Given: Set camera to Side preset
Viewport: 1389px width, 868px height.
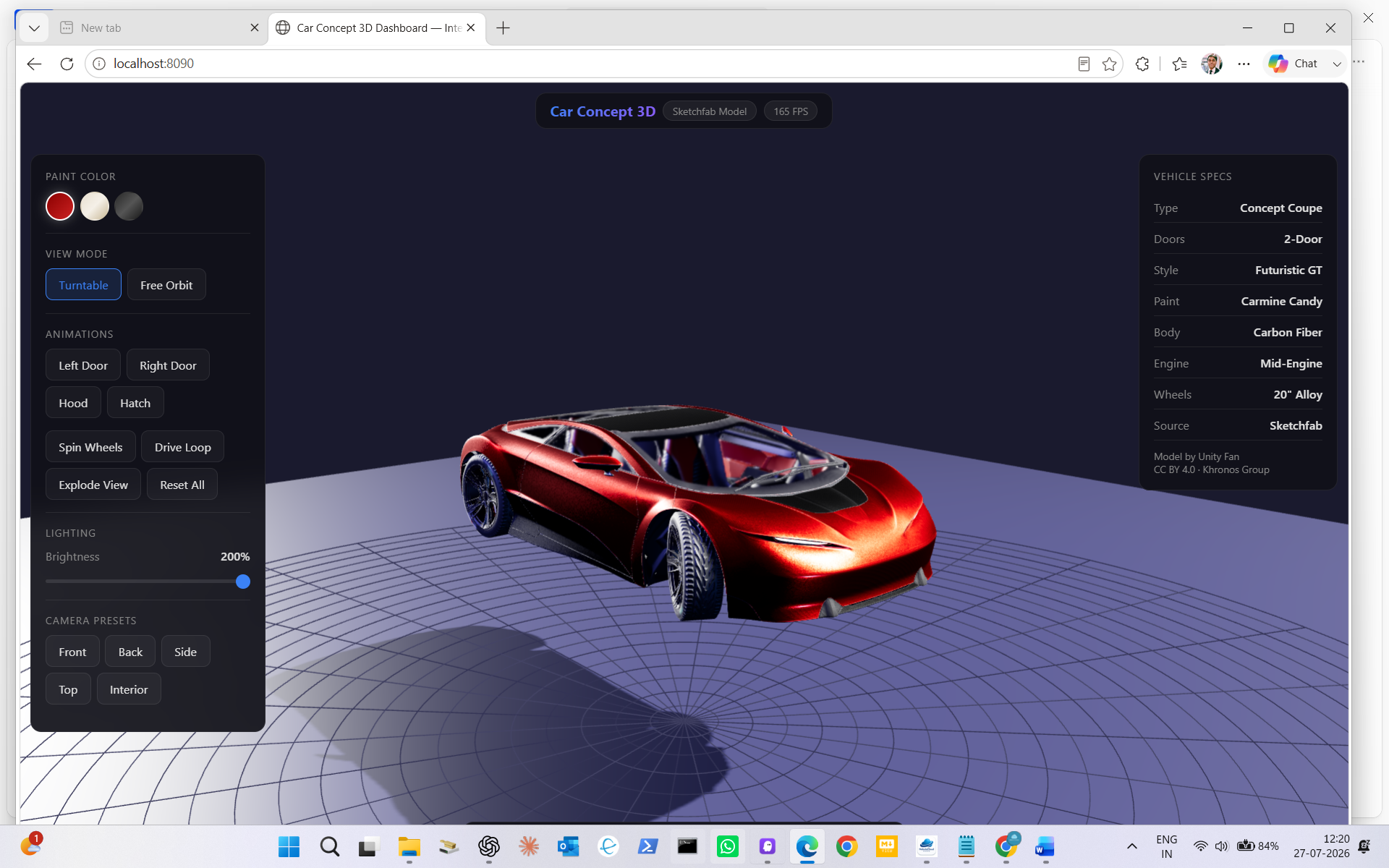Looking at the screenshot, I should (185, 652).
